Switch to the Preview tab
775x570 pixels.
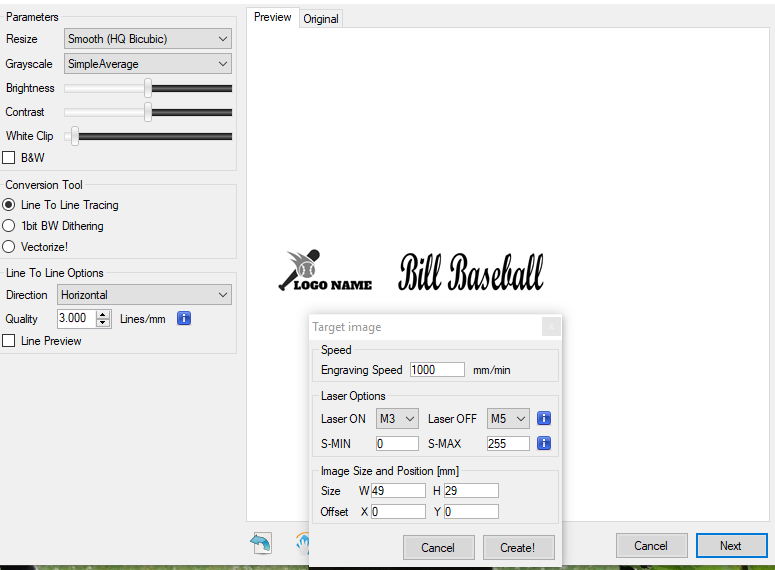272,17
